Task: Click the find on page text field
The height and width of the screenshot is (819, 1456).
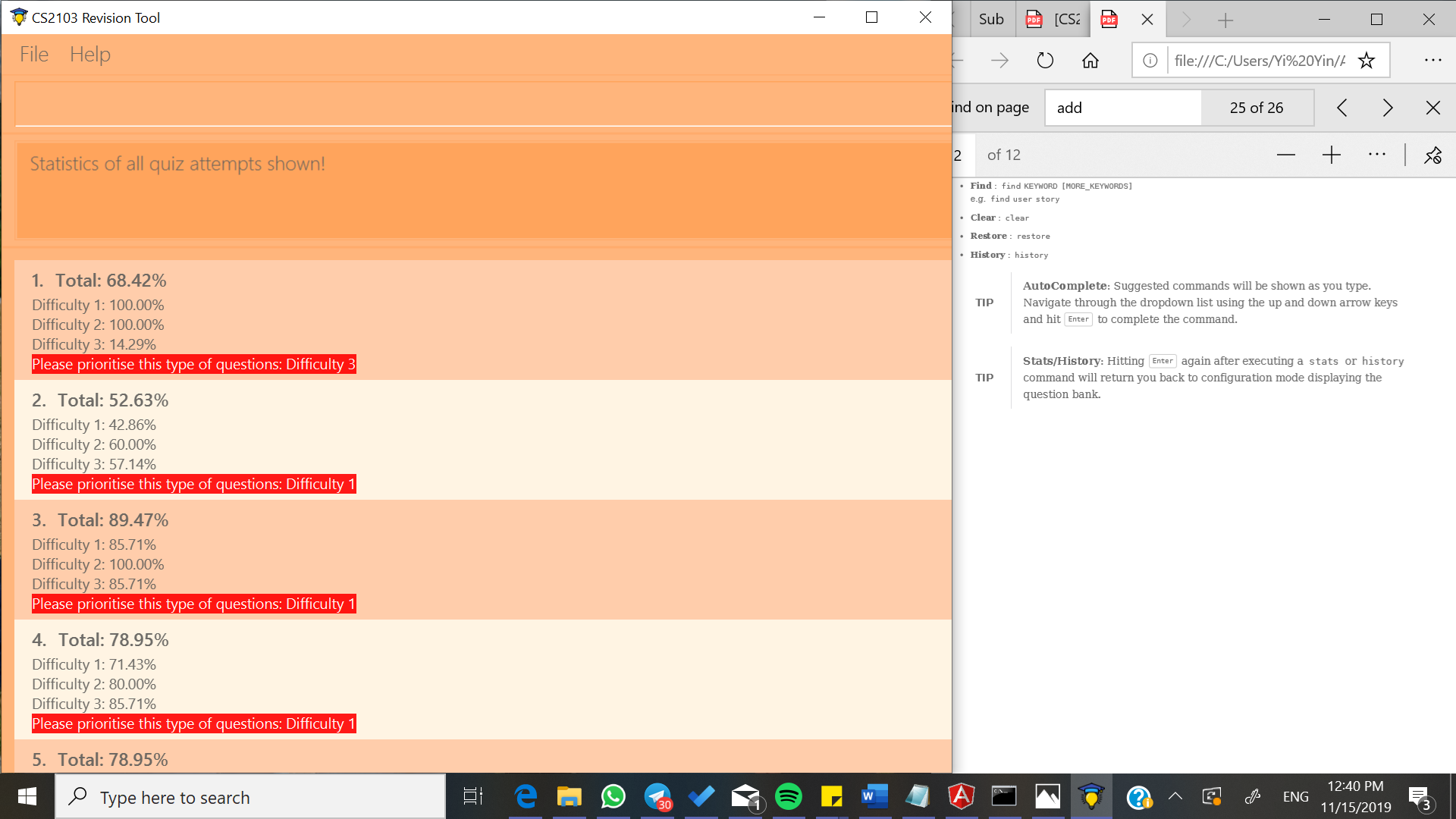Action: click(1122, 108)
